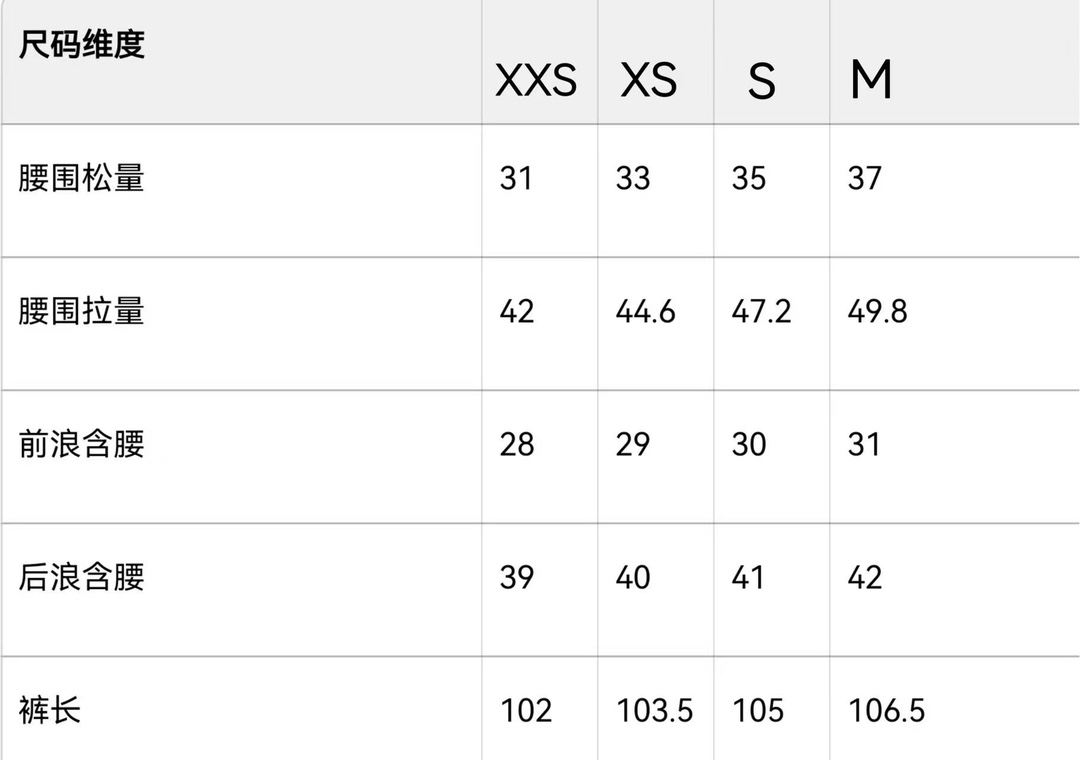Select the 103.5 裤长 value for XS
Screen dimensions: 1080x760
tap(654, 711)
